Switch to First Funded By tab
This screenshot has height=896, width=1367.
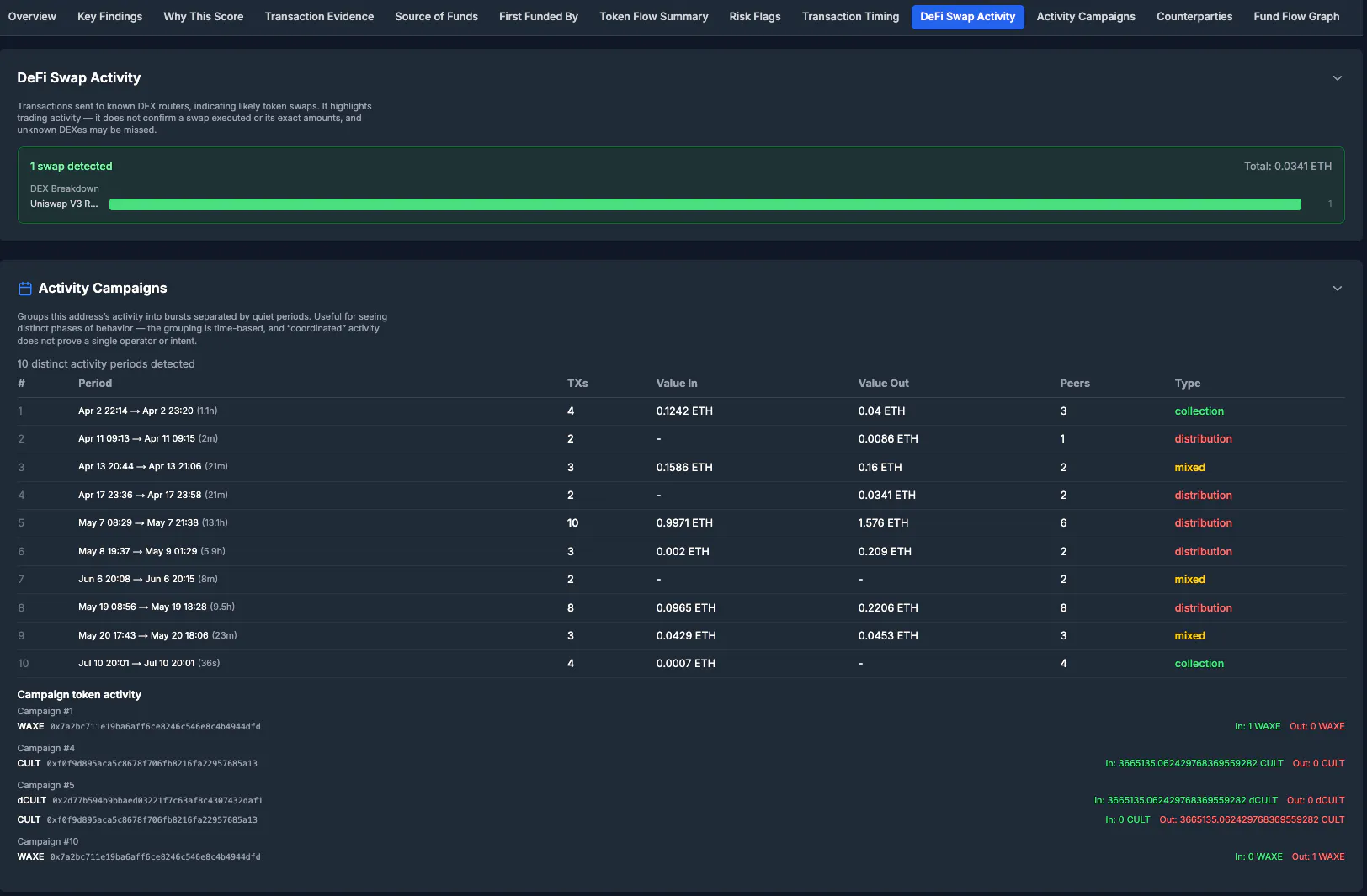click(538, 17)
